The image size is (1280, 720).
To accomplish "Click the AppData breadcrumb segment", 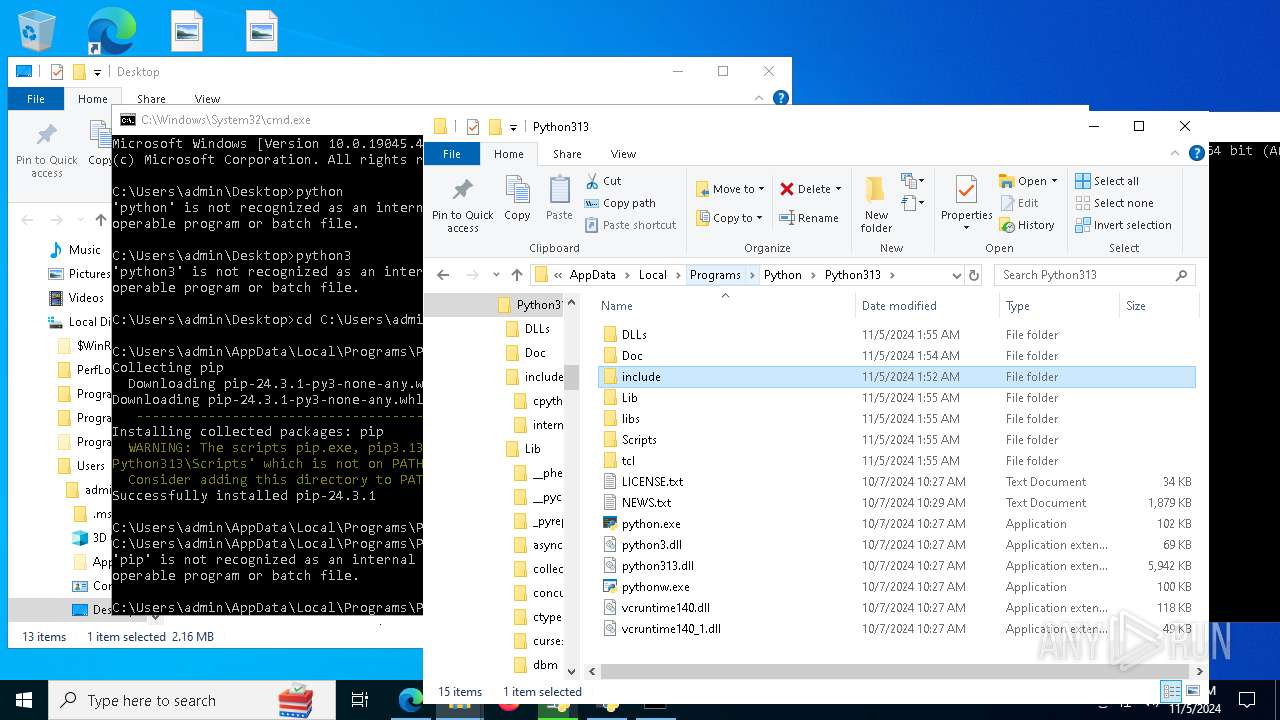I will (x=593, y=275).
